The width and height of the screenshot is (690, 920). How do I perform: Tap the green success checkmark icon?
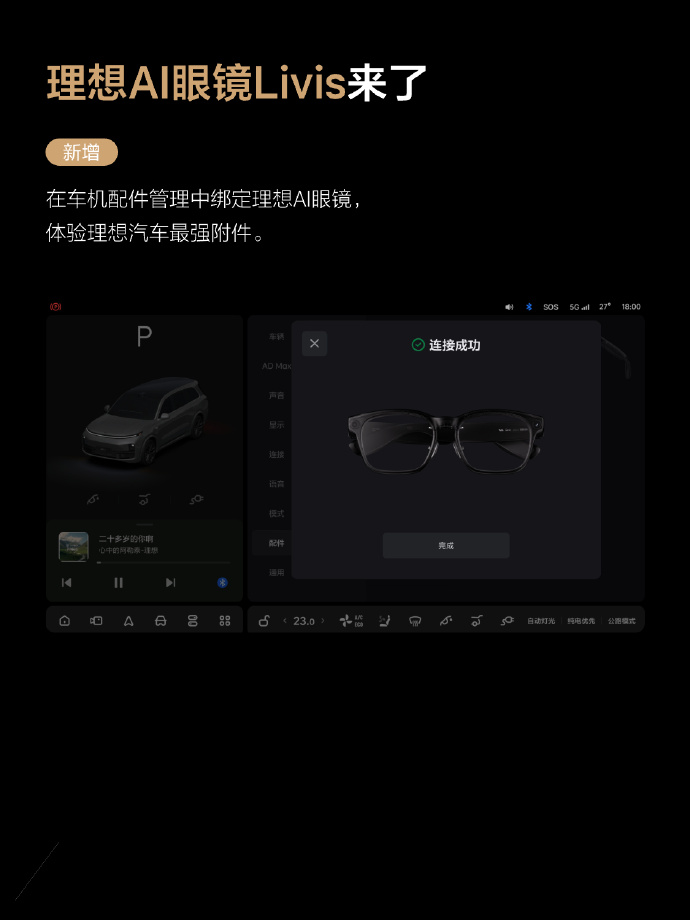[x=418, y=345]
